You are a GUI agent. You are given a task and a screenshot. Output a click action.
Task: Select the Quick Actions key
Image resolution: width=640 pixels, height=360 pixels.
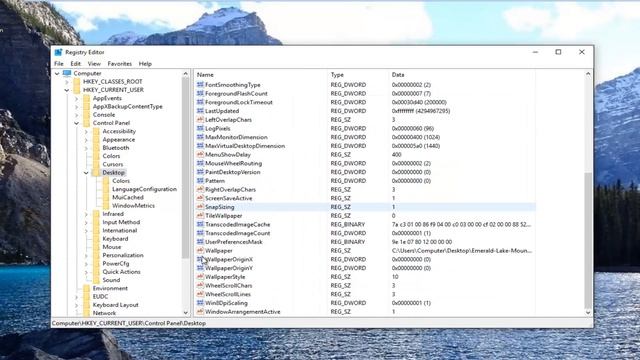coord(122,272)
